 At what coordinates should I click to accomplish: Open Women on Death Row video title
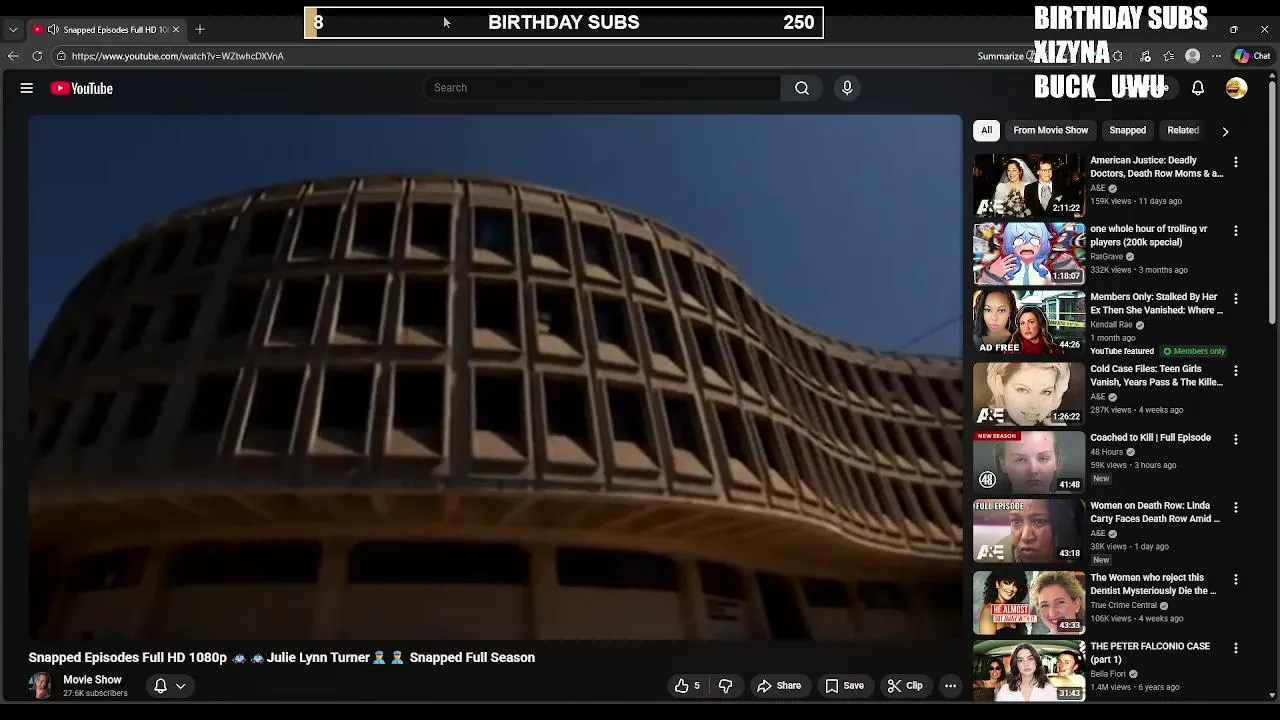click(x=1155, y=513)
